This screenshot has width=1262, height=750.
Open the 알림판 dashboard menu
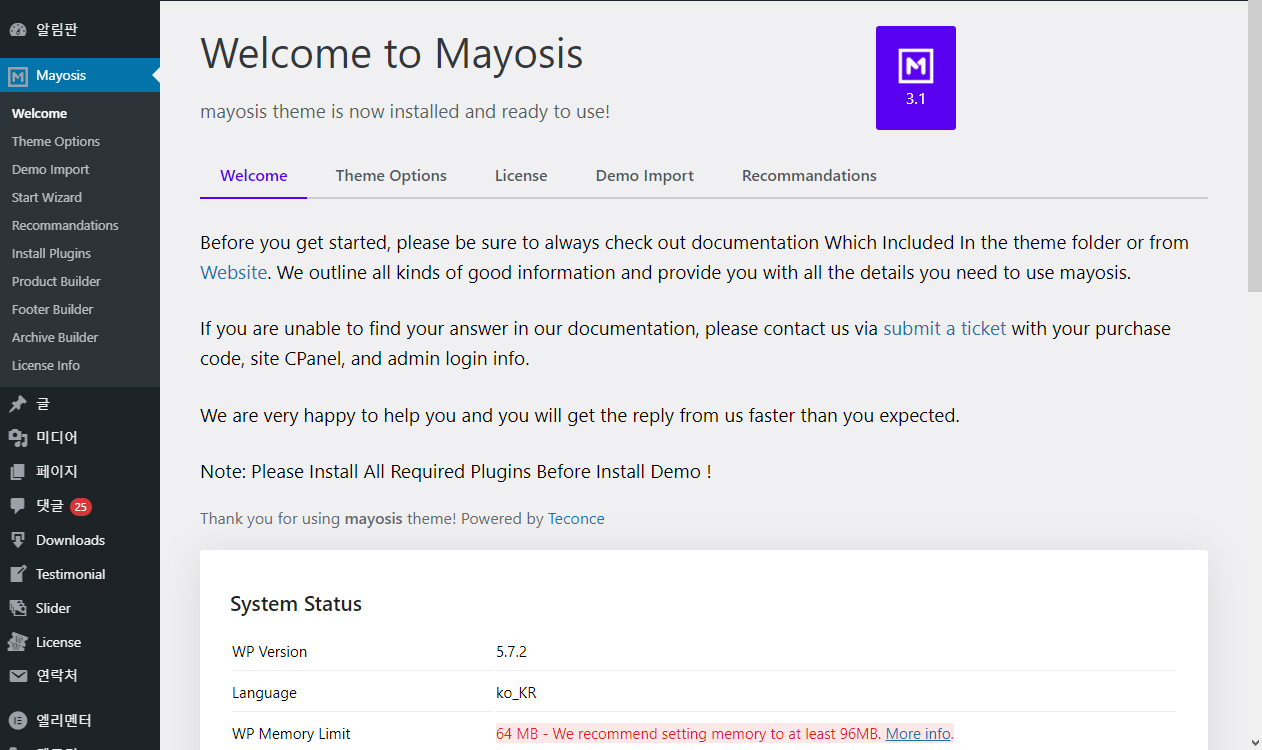(80, 30)
